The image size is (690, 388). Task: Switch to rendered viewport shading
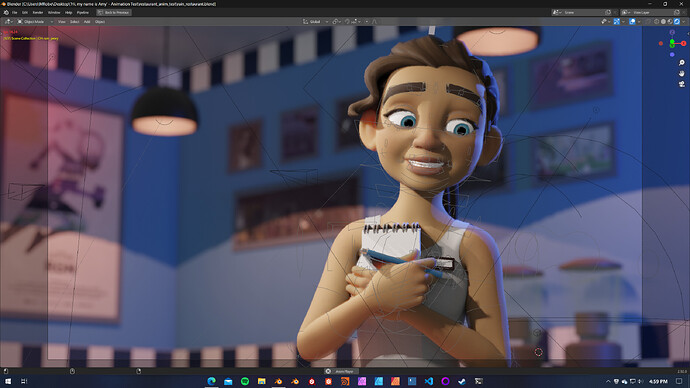(677, 22)
